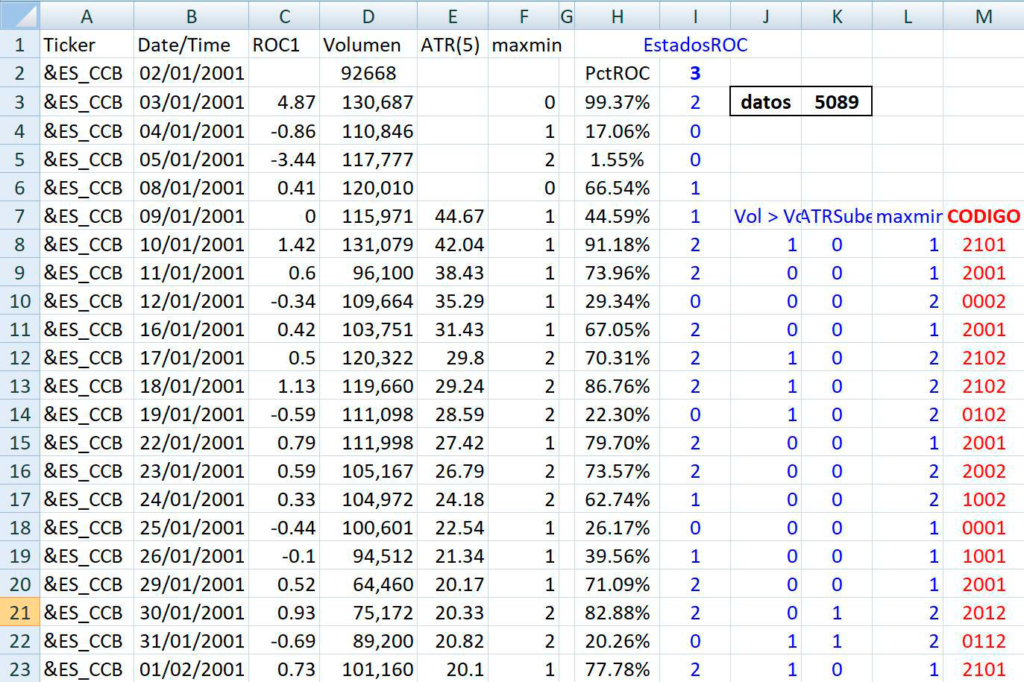Viewport: 1024px width, 682px height.
Task: Click the Volumen header cell
Action: [x=368, y=45]
